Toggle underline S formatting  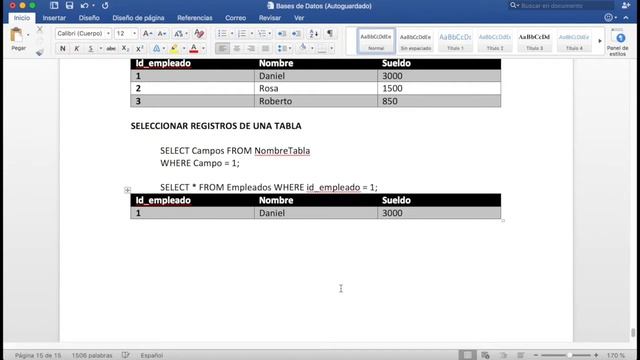91,49
